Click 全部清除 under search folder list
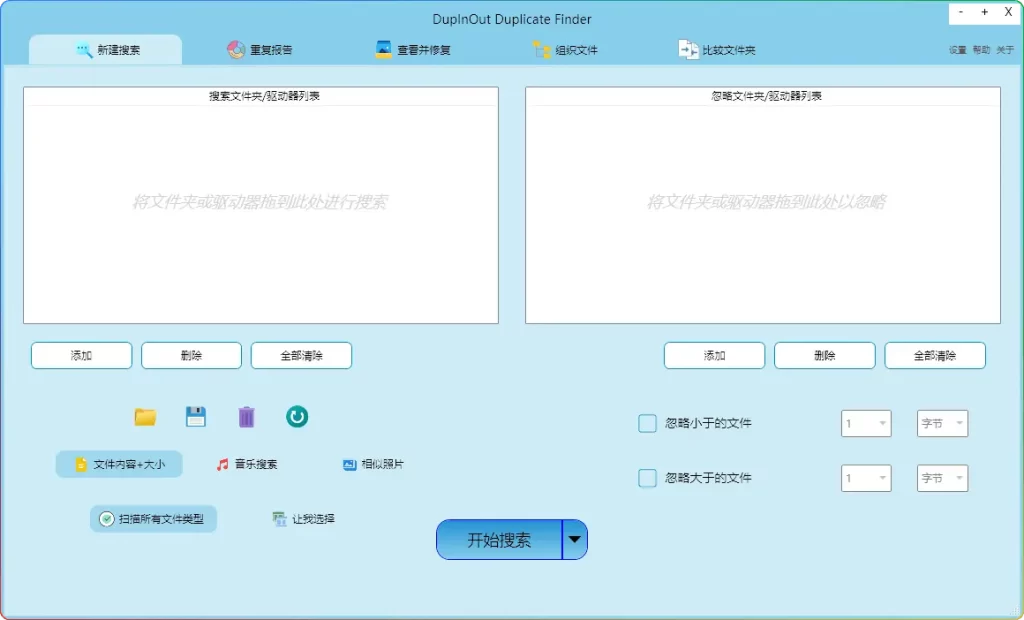The image size is (1024, 620). coord(301,355)
